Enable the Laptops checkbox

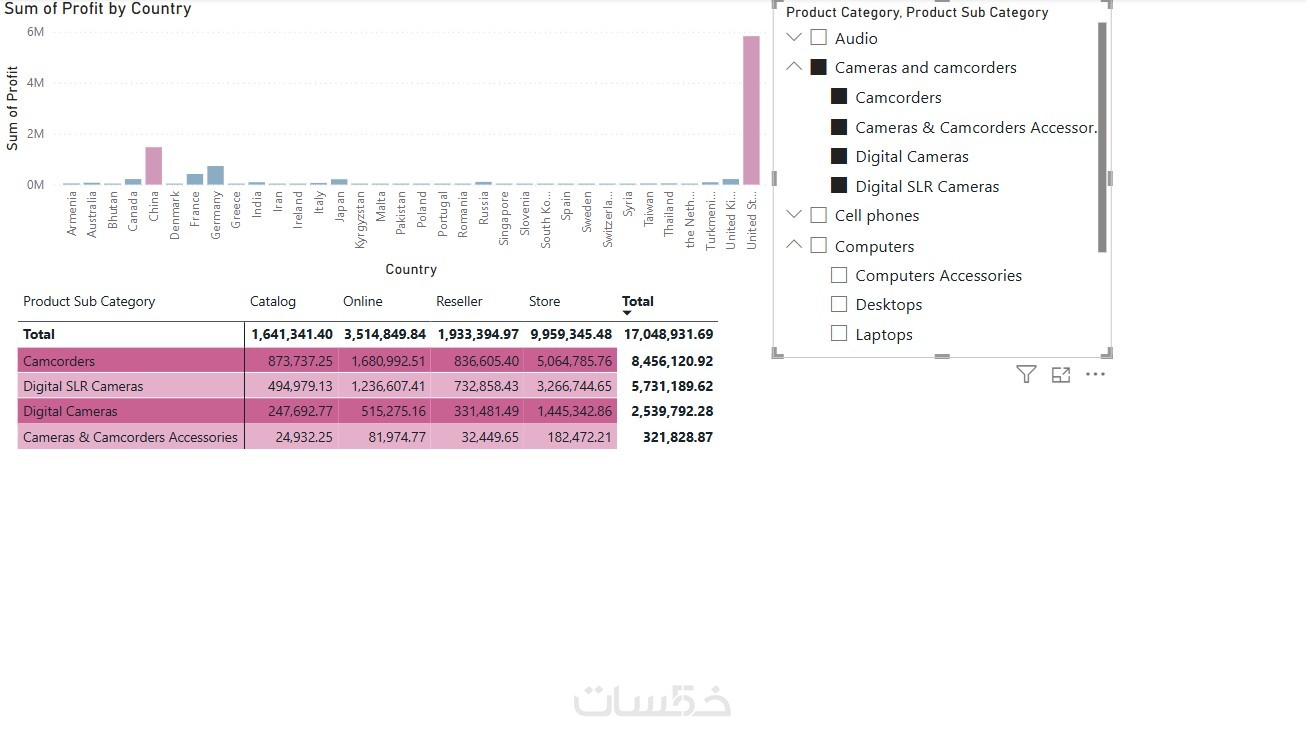839,334
